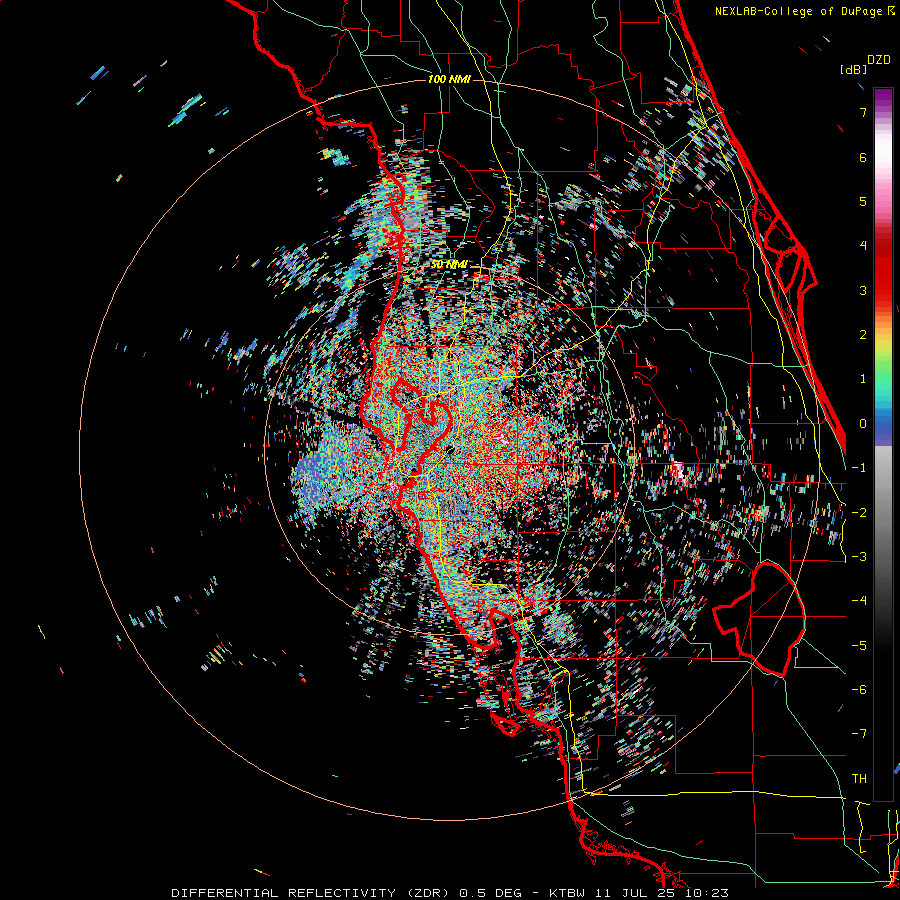This screenshot has height=900, width=900.
Task: Select the 3 dB scale label
Action: click(863, 290)
